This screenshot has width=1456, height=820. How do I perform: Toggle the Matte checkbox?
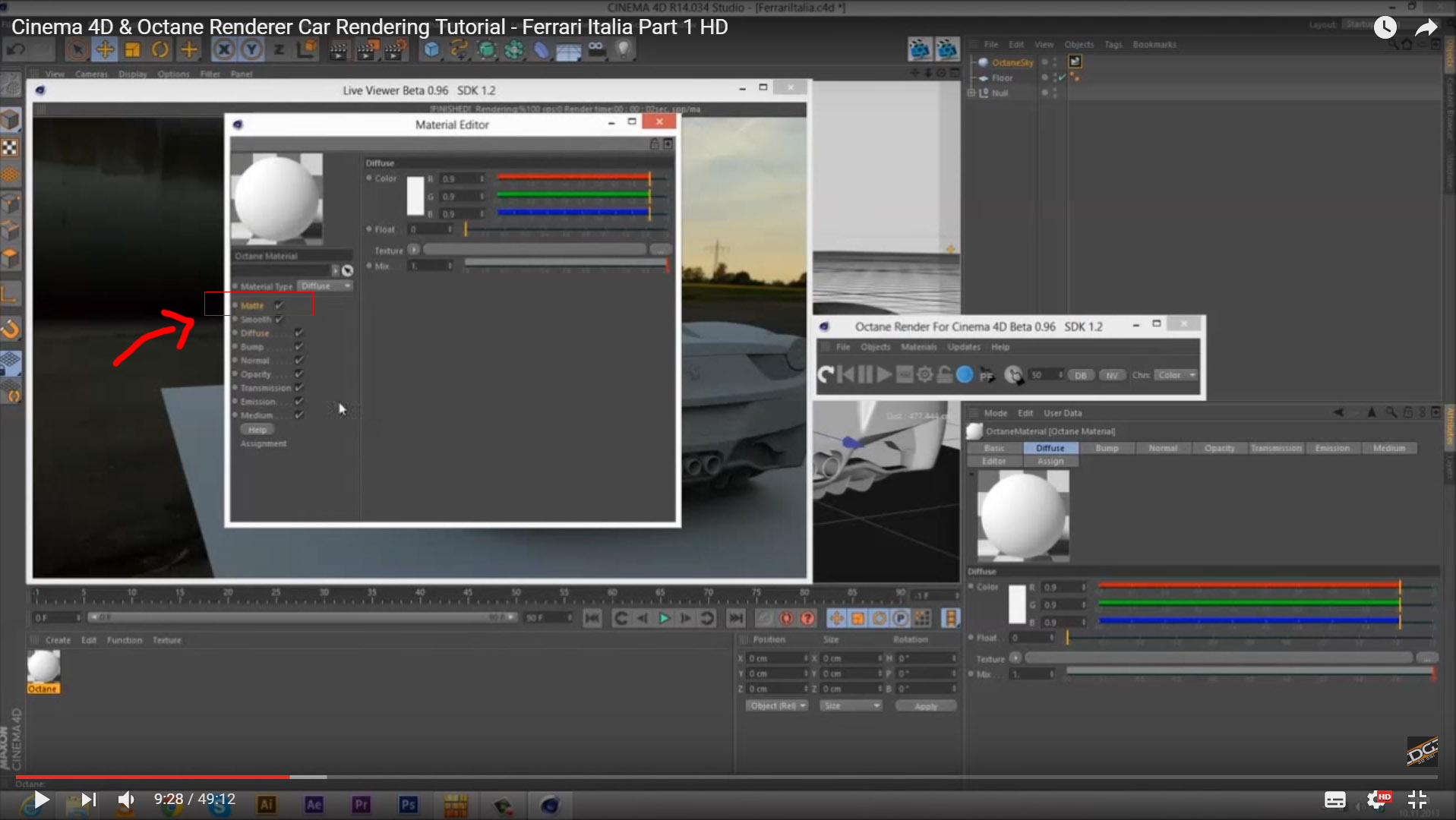[280, 305]
